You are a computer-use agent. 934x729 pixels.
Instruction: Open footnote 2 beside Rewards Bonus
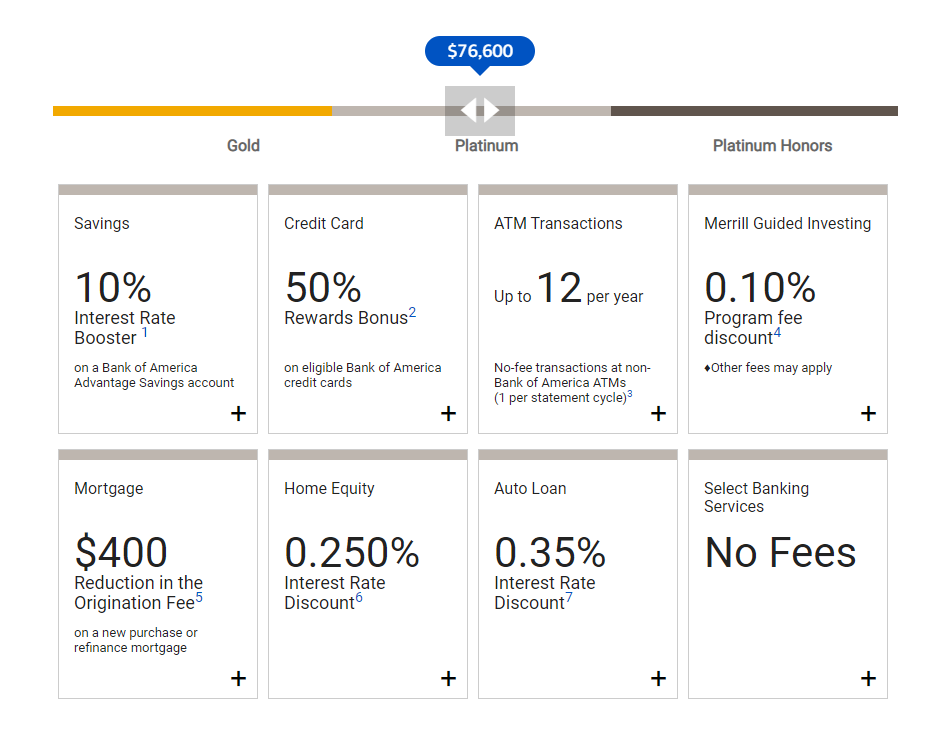(412, 313)
